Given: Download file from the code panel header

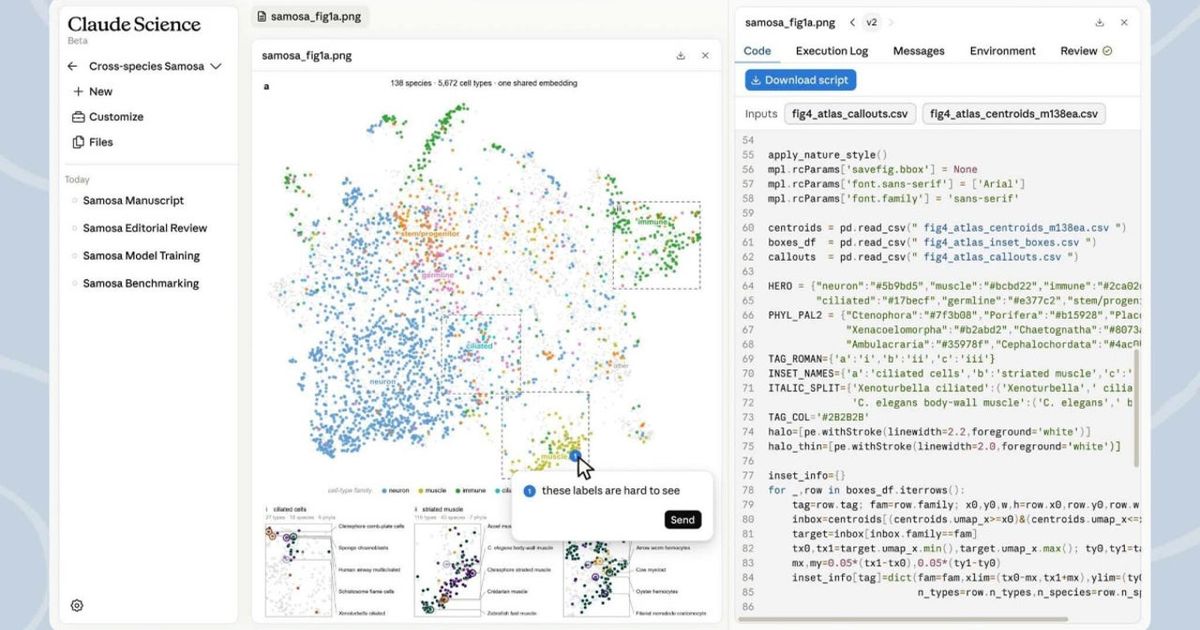Looking at the screenshot, I should point(1100,22).
